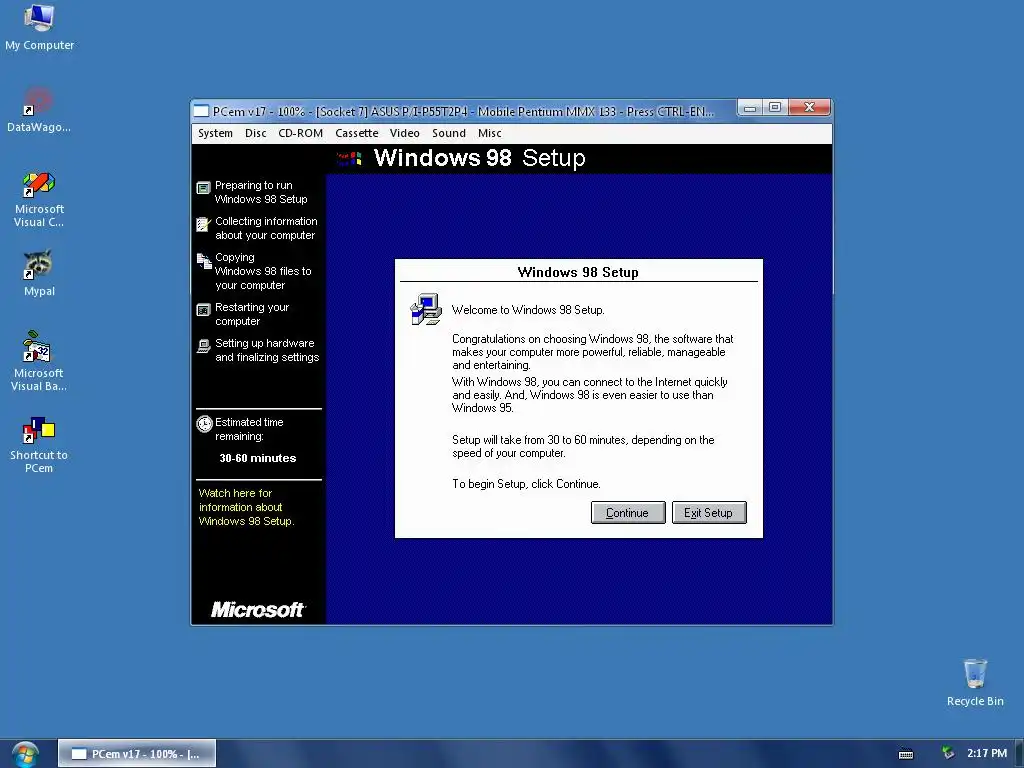Click the 'Windows 98 Setup' dialog heading
Image resolution: width=1024 pixels, height=768 pixels.
(x=578, y=272)
